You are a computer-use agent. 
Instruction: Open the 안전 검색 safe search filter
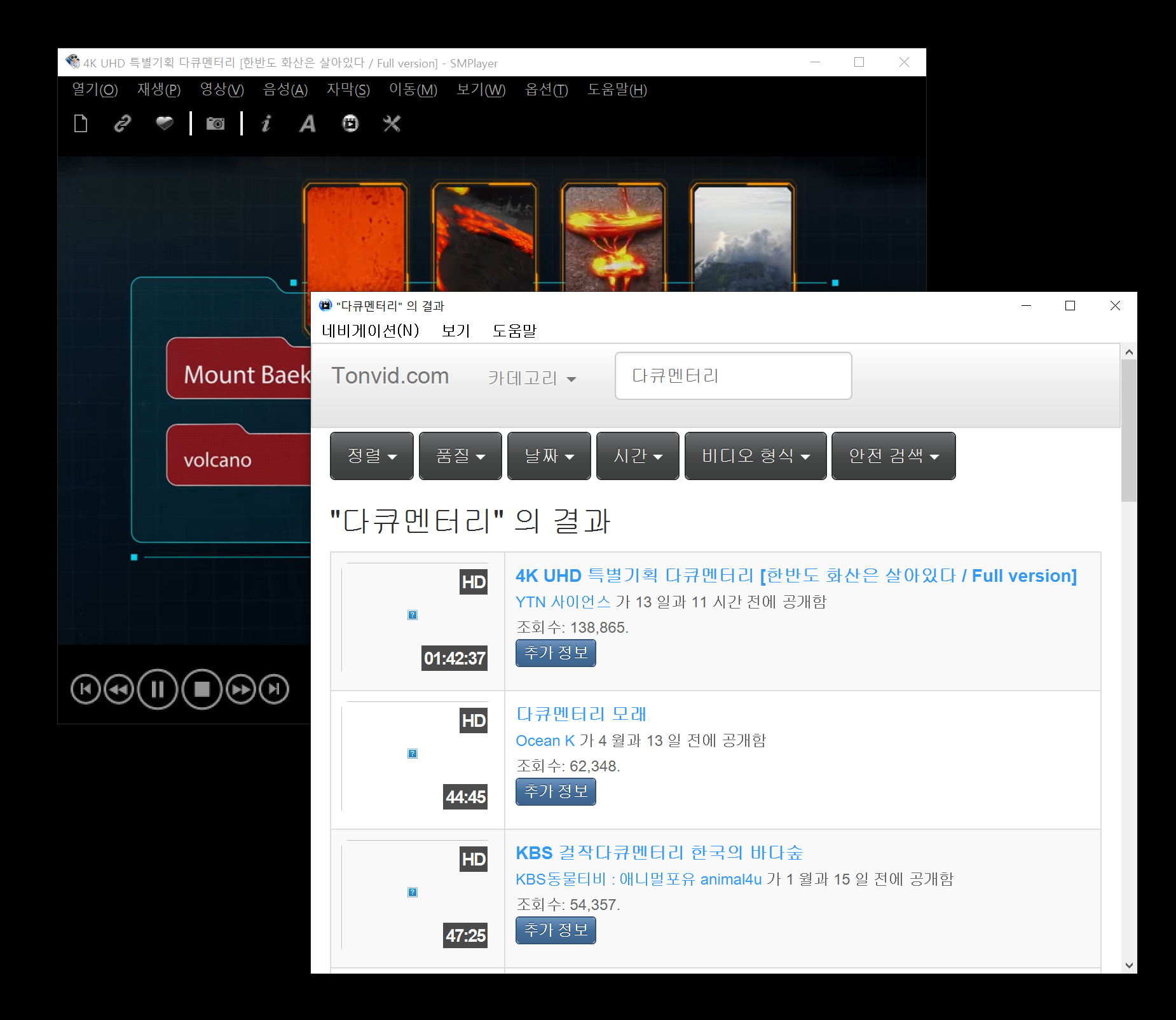892,456
